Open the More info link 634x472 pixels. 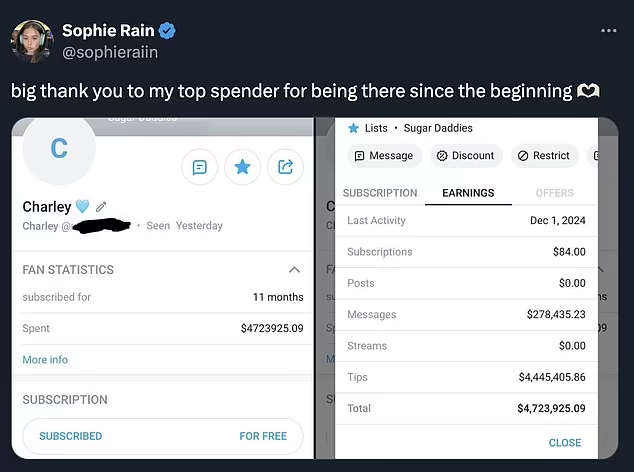click(x=45, y=360)
